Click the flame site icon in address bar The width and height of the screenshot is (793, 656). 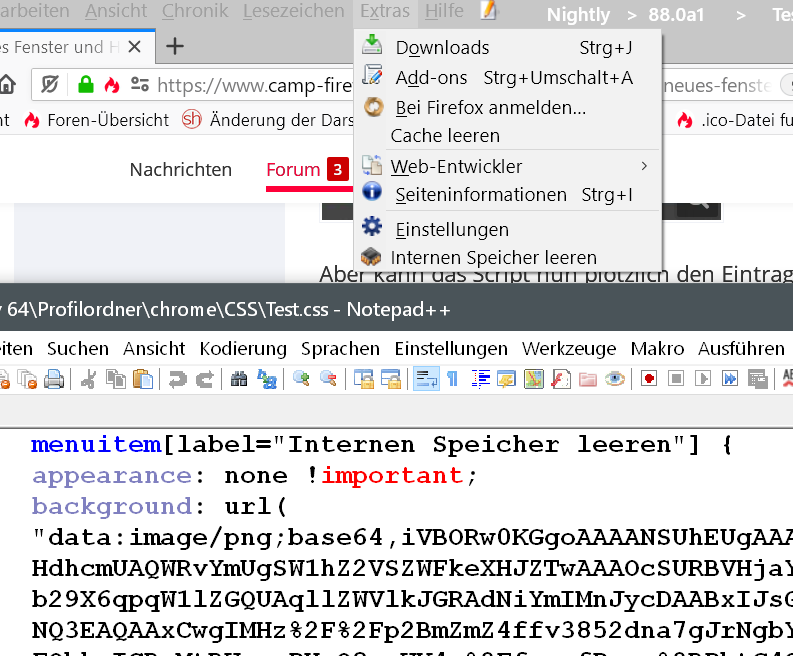(111, 84)
